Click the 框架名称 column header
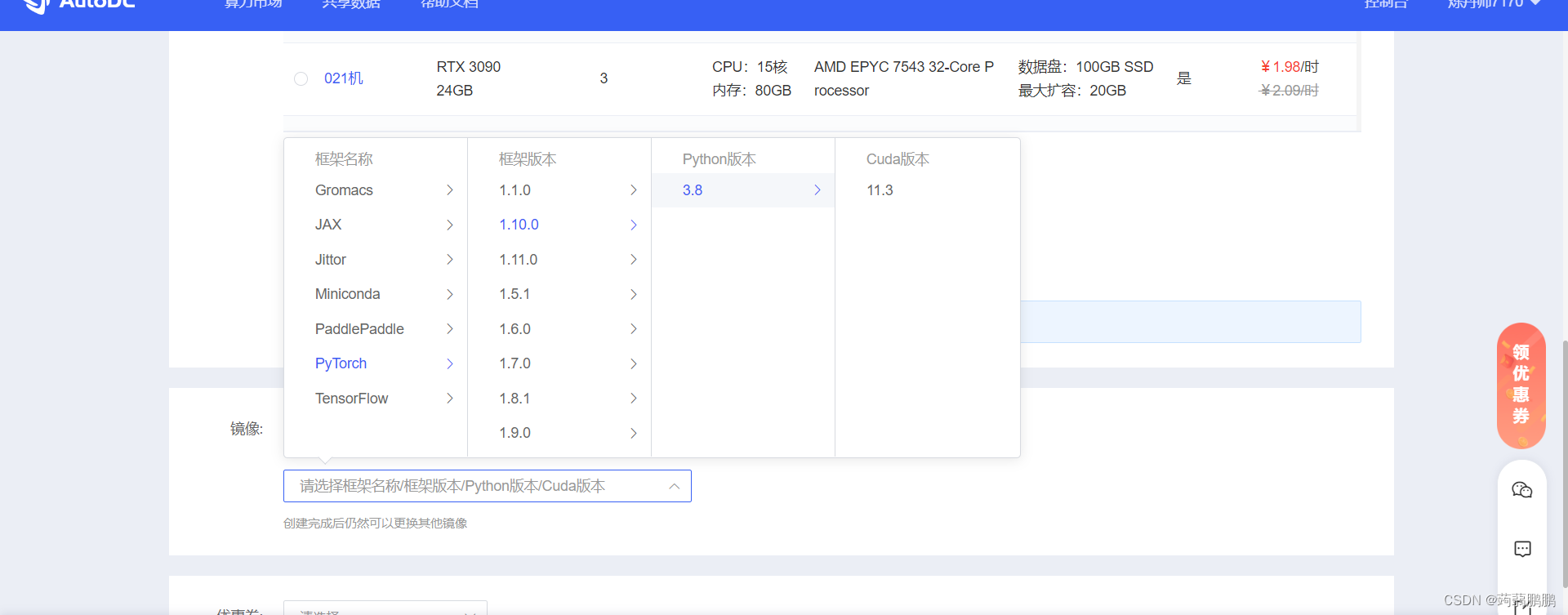Image resolution: width=1568 pixels, height=615 pixels. (x=344, y=159)
